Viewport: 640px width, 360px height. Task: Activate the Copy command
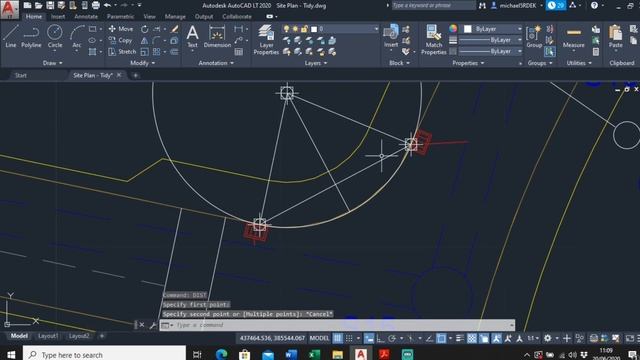120,40
